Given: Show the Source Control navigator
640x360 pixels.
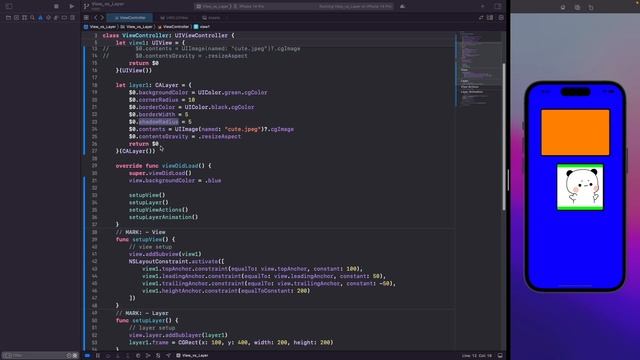Looking at the screenshot, I should (x=16, y=18).
